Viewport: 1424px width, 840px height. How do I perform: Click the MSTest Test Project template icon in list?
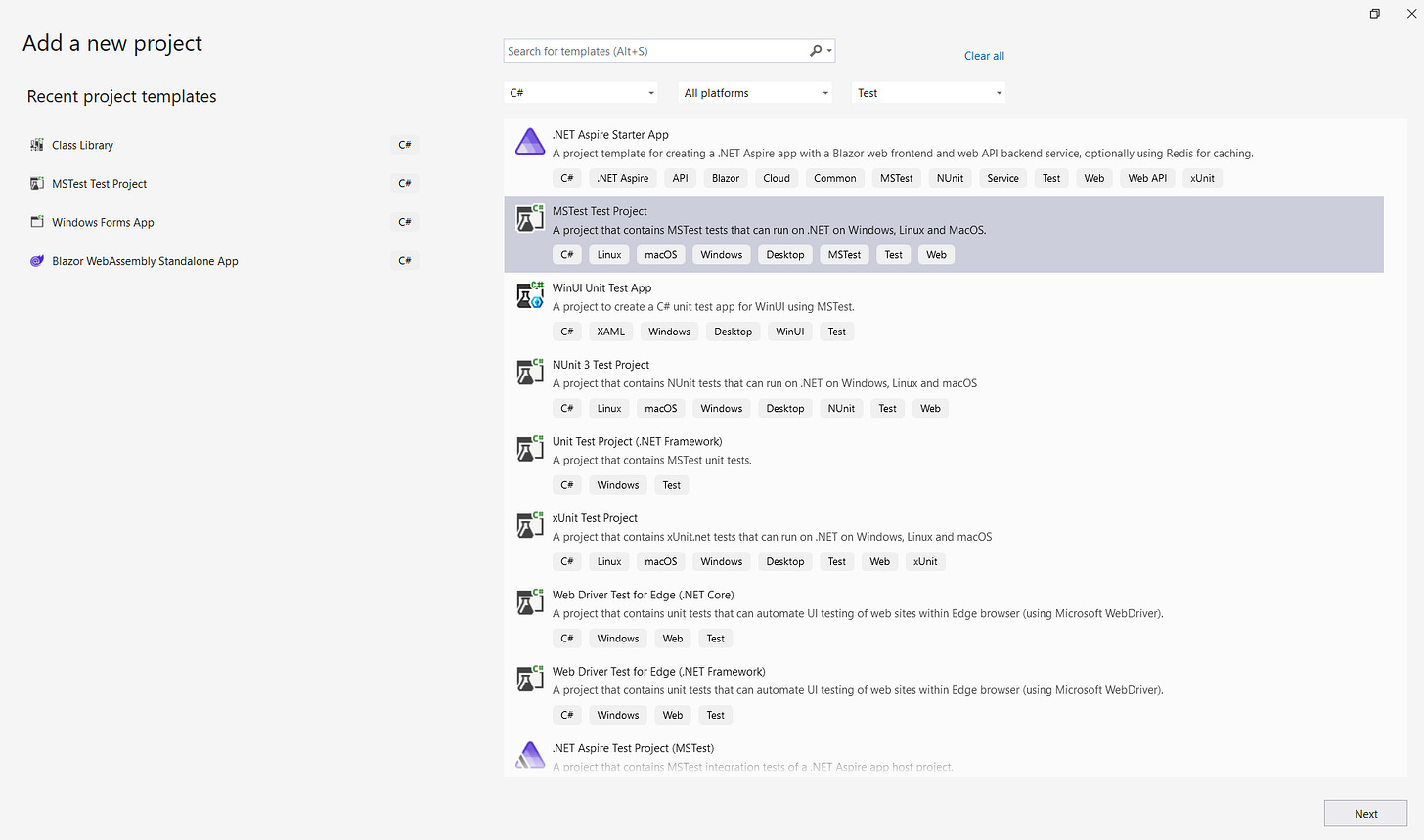530,218
